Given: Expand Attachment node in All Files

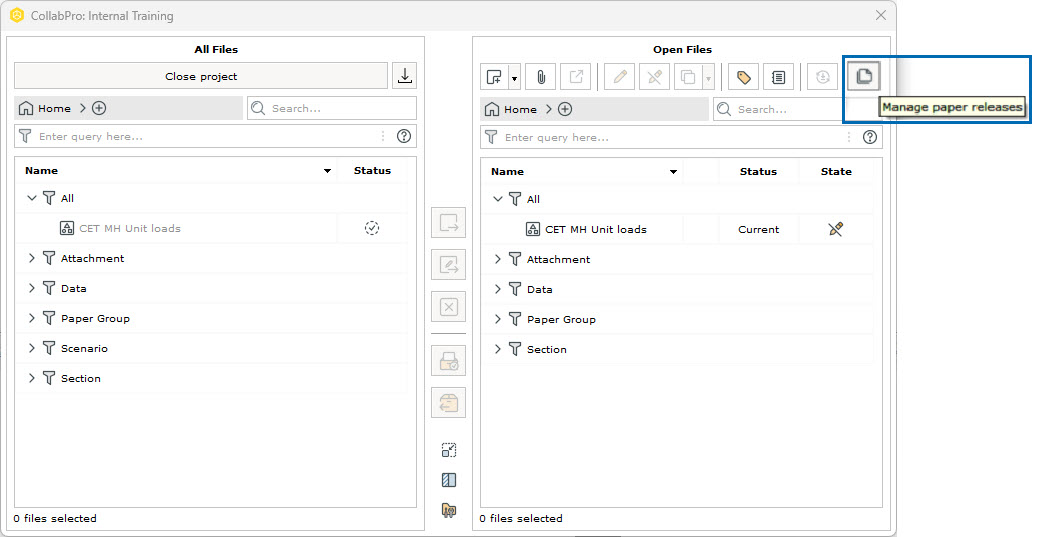Looking at the screenshot, I should 32,259.
